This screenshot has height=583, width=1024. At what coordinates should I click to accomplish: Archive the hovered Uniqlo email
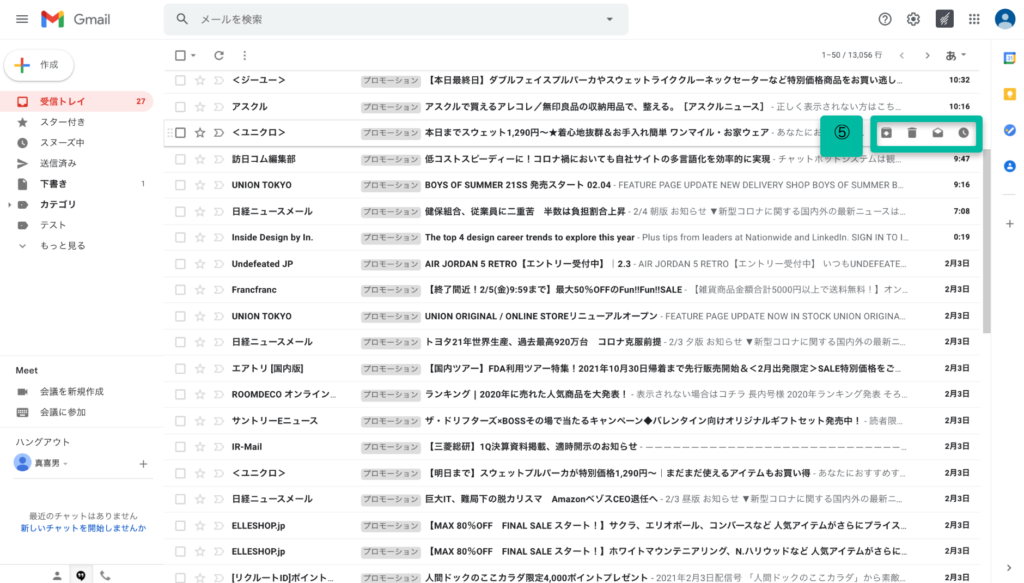pyautogui.click(x=886, y=132)
